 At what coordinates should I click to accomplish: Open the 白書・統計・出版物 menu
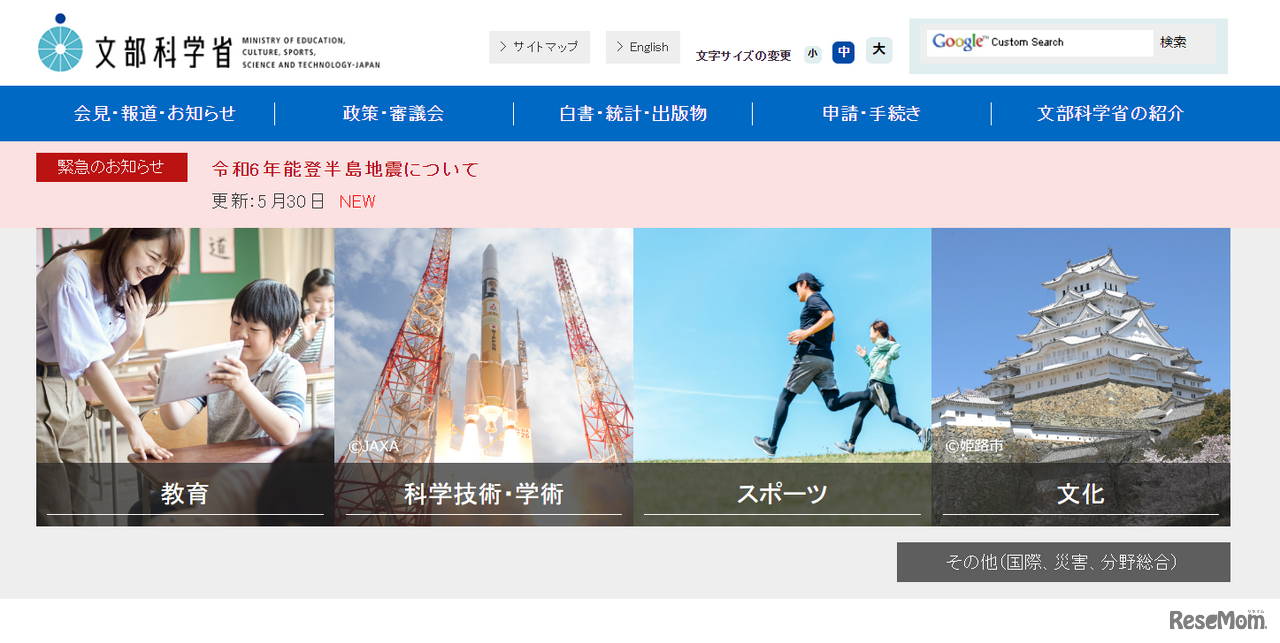pyautogui.click(x=632, y=113)
